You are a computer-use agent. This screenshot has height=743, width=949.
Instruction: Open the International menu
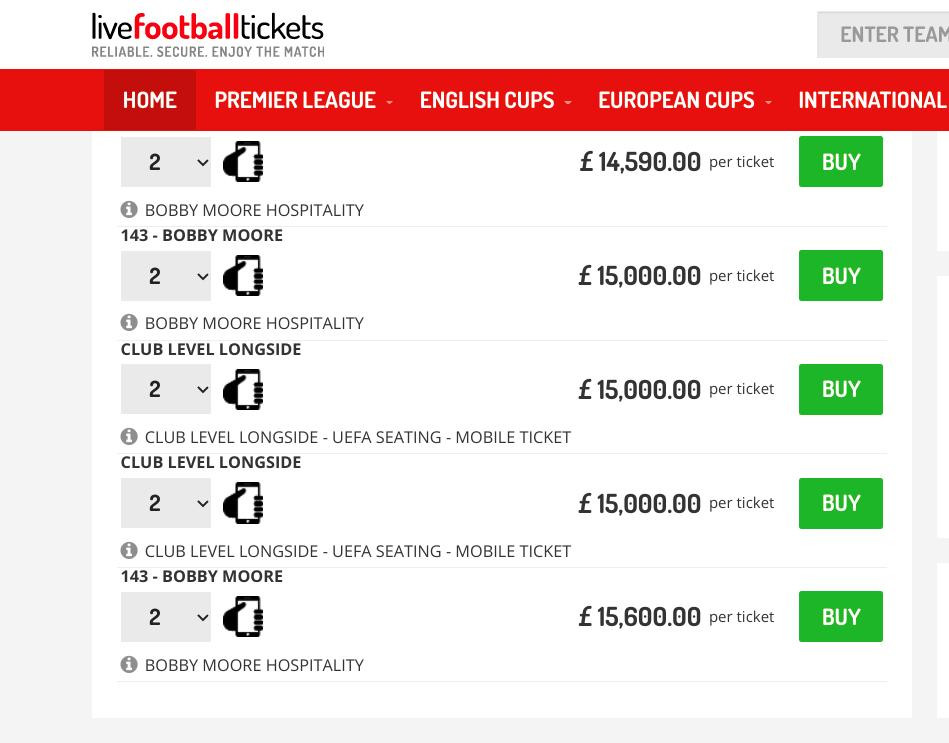click(872, 100)
